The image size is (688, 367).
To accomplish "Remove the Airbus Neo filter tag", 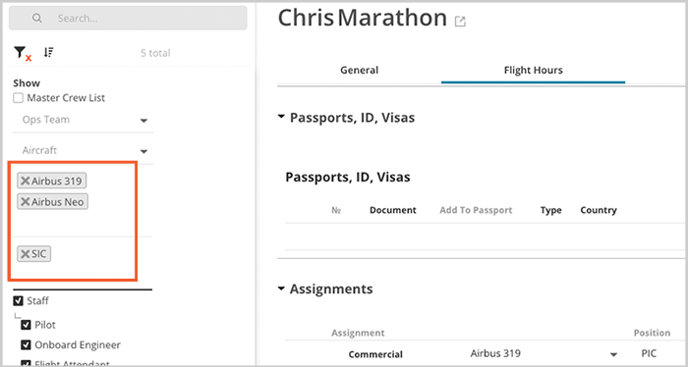I will point(25,201).
